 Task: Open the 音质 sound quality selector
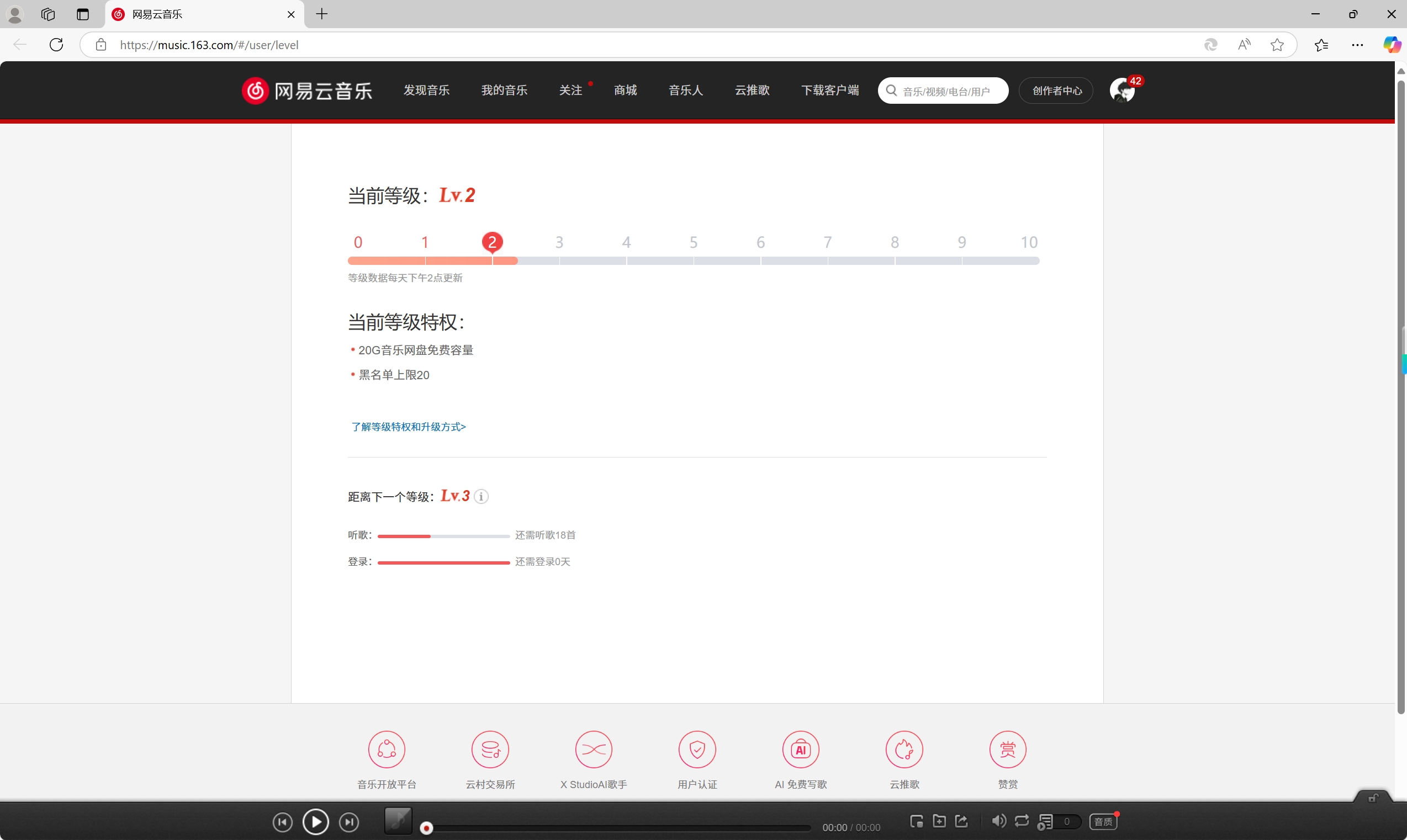1103,821
